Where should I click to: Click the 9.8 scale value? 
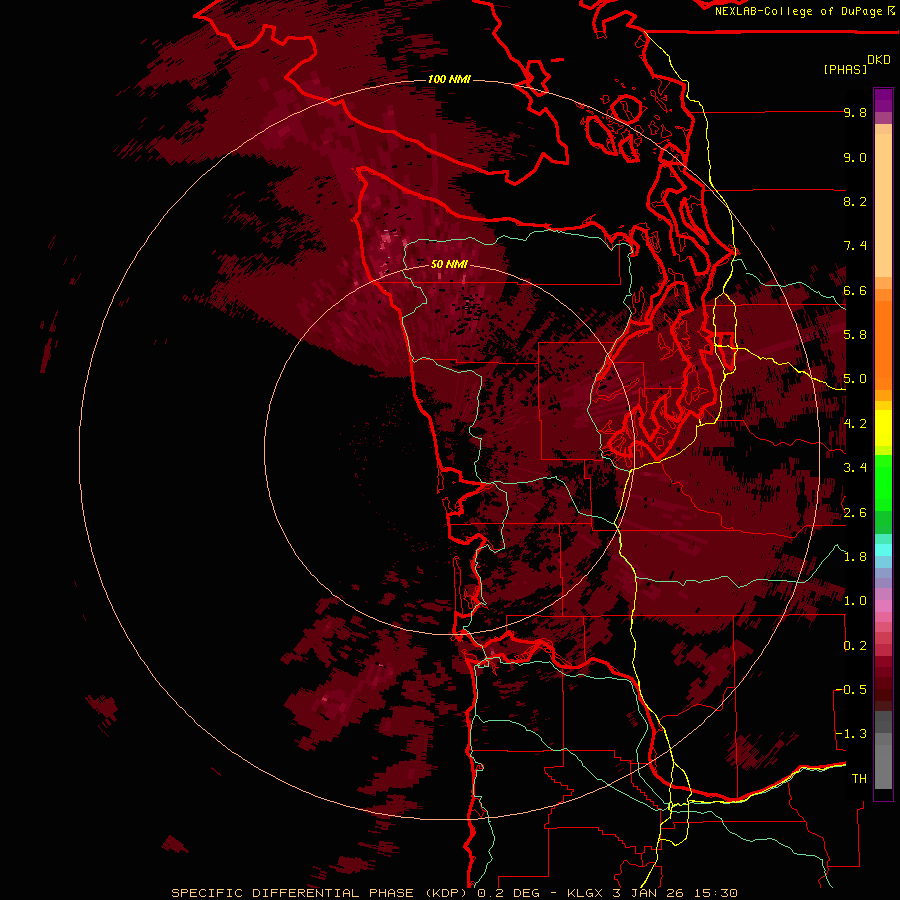click(x=855, y=113)
